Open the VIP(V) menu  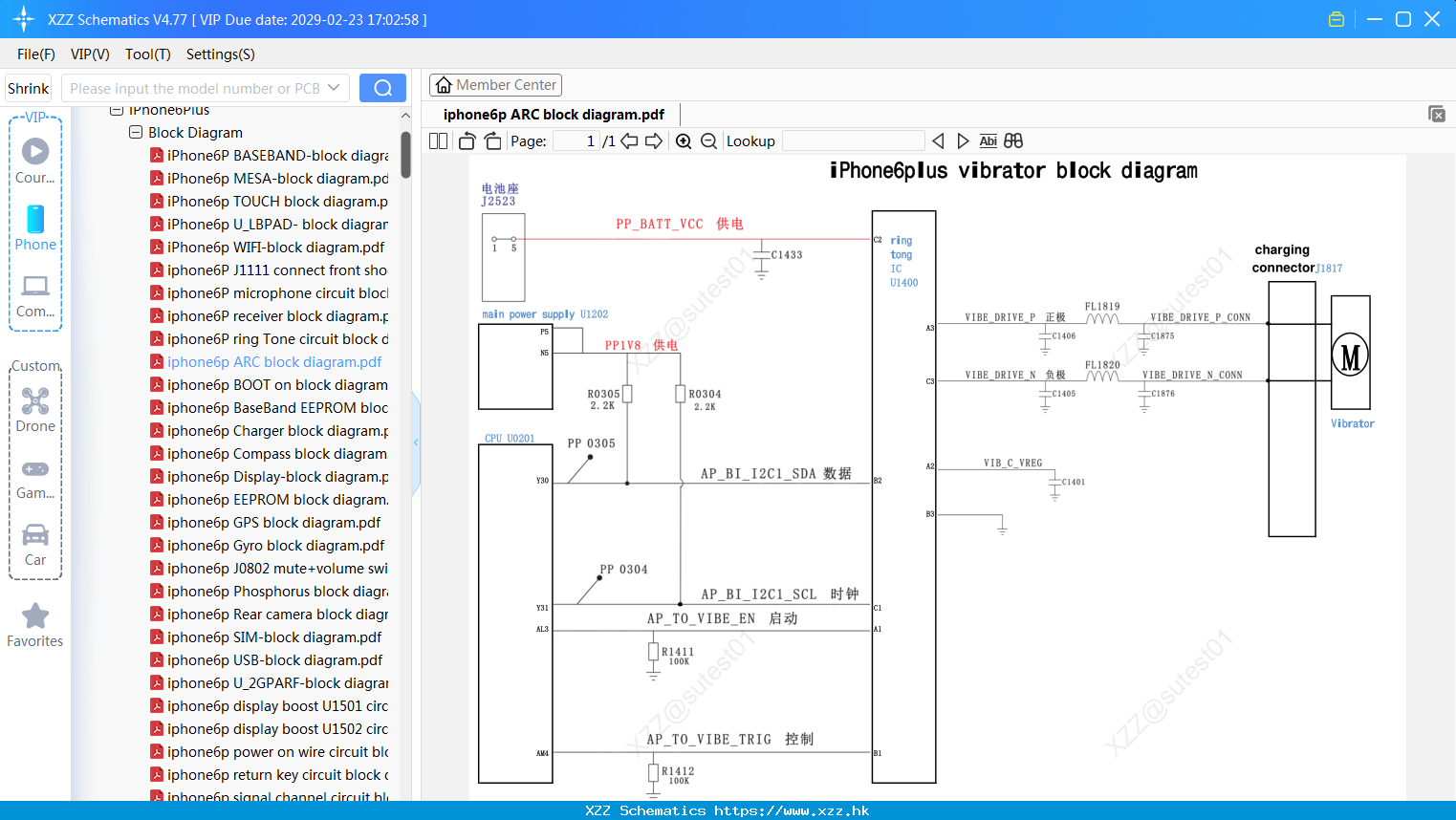point(90,54)
